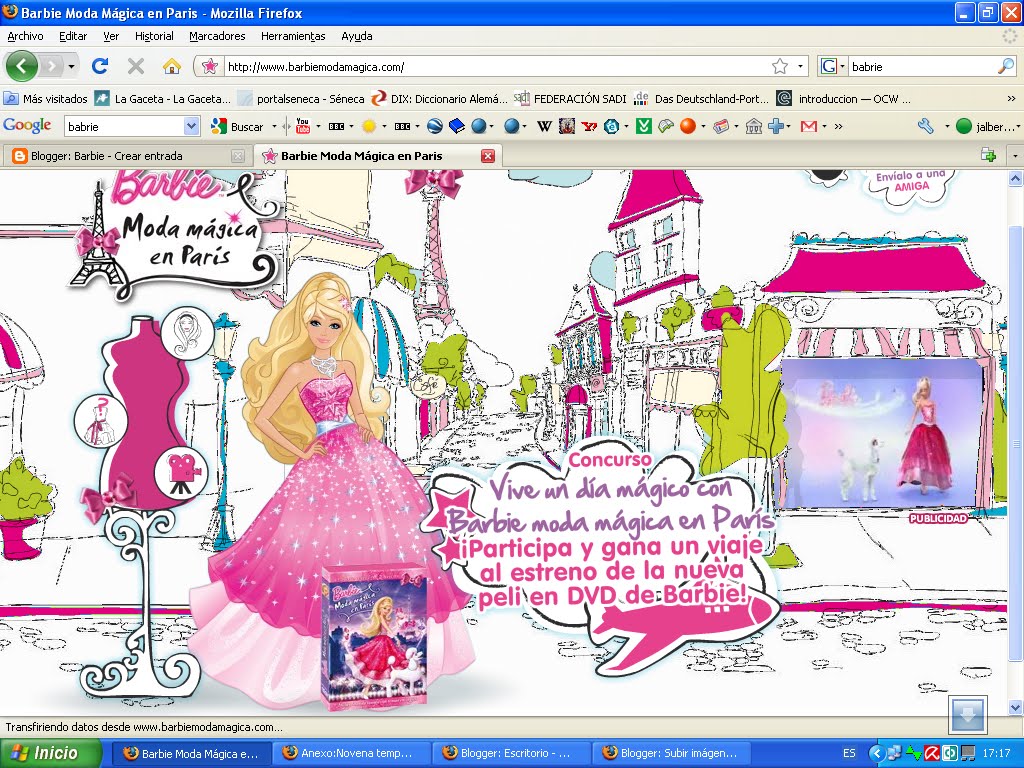Viewport: 1024px width, 768px height.
Task: Open the list all tabs dropdown
Action: (x=1014, y=155)
